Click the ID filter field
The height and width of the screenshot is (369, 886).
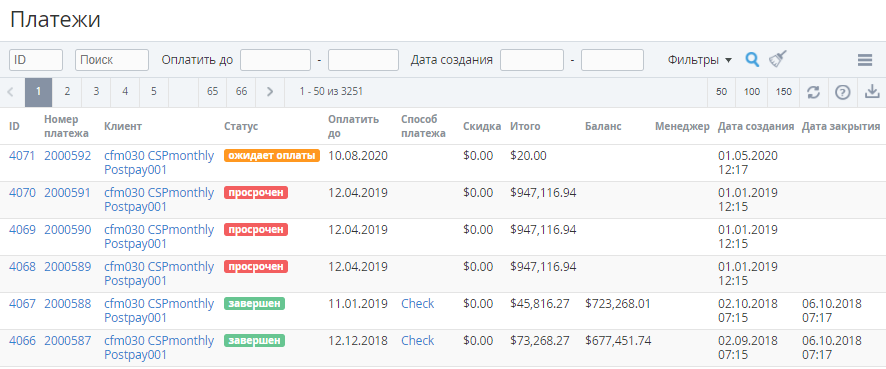click(36, 60)
